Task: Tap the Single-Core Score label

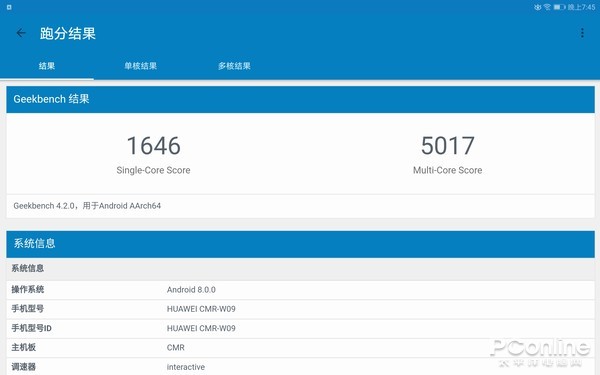Action: point(153,170)
